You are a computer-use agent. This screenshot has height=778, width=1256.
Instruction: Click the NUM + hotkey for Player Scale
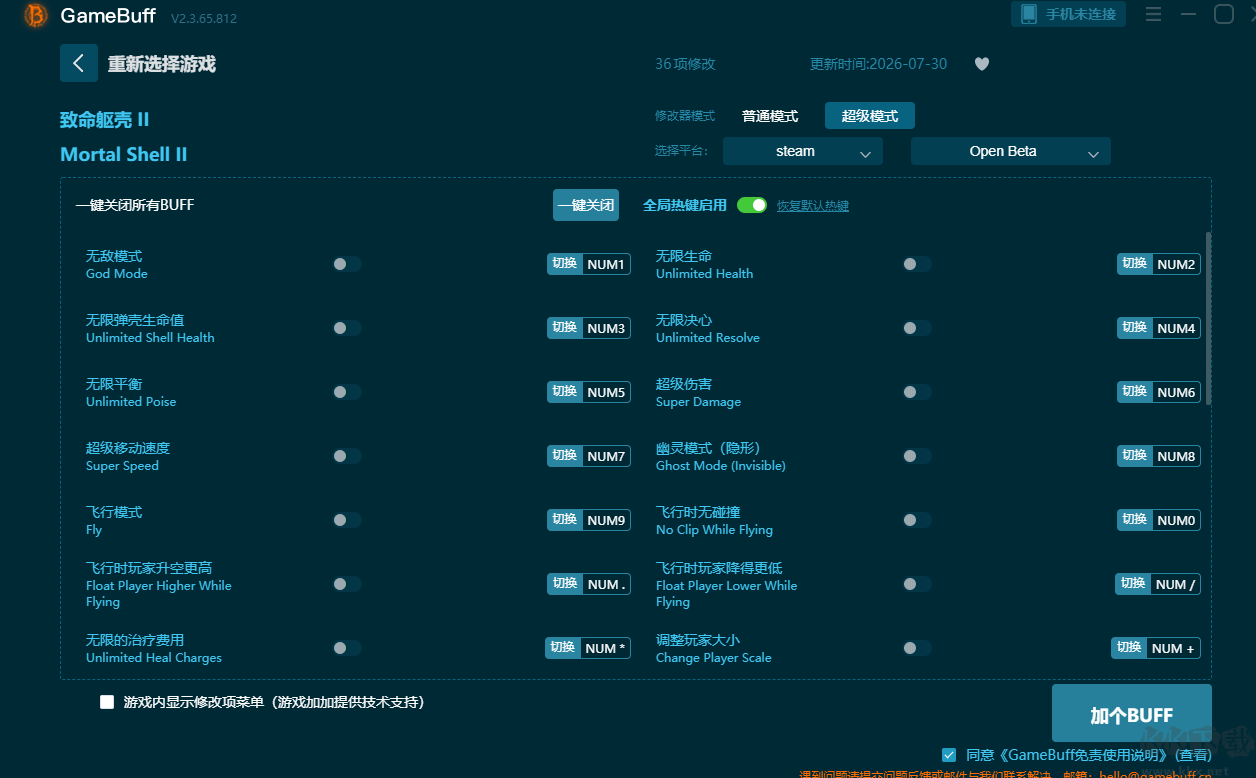[x=1156, y=648]
